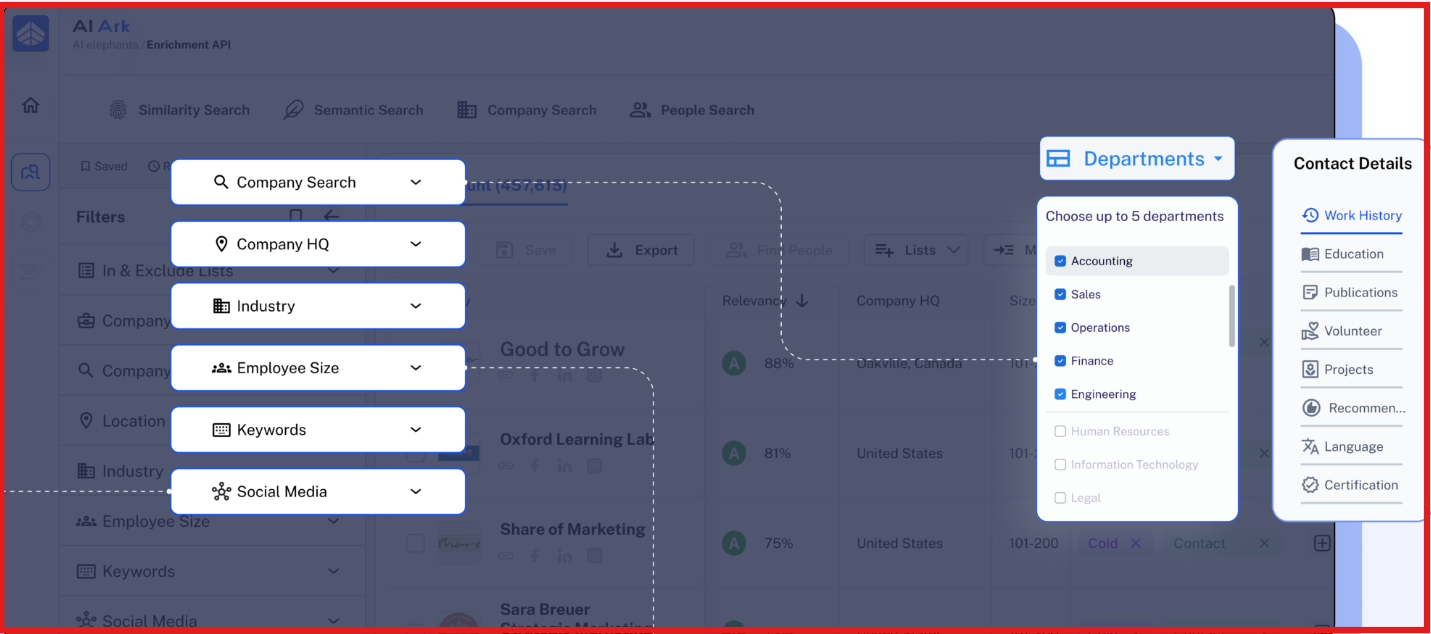1431x634 pixels.
Task: Select Work History in Contact Details
Action: pyautogui.click(x=1352, y=215)
